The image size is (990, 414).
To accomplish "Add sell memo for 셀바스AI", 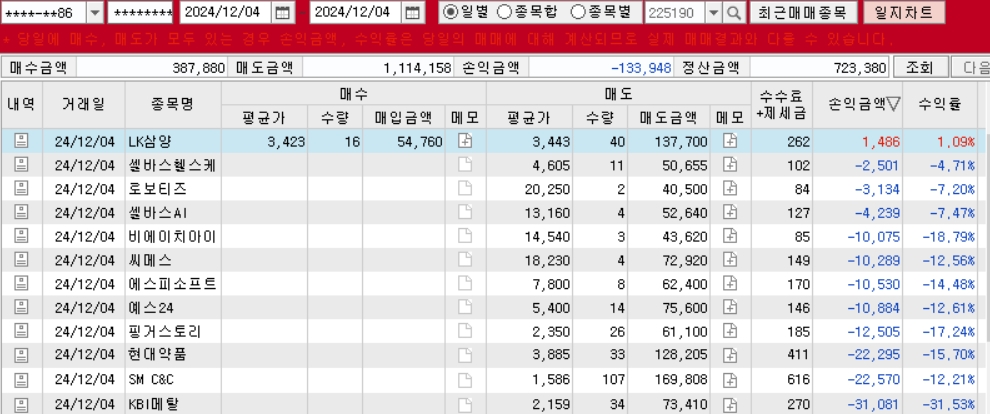I will 730,213.
